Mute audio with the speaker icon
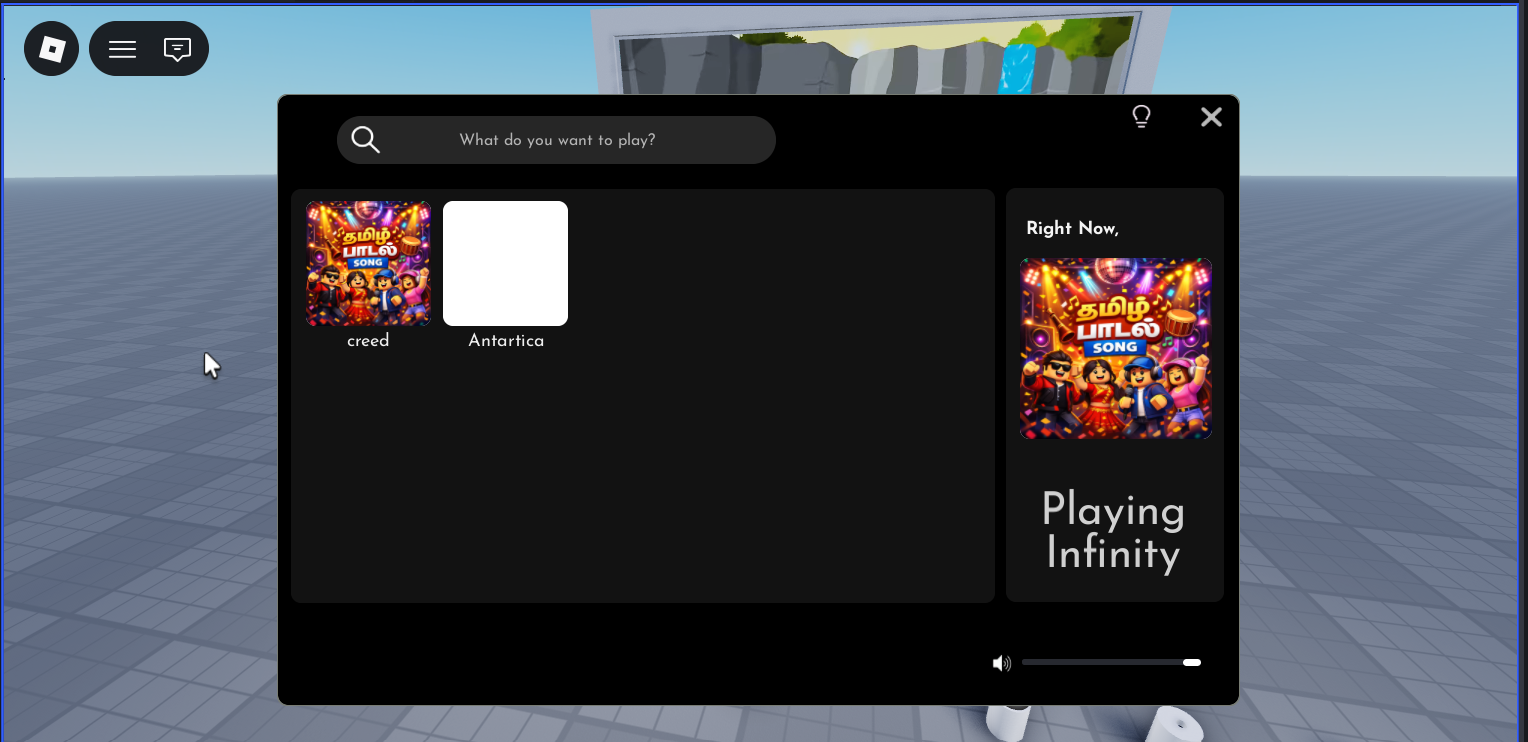This screenshot has height=742, width=1528. pyautogui.click(x=1001, y=663)
